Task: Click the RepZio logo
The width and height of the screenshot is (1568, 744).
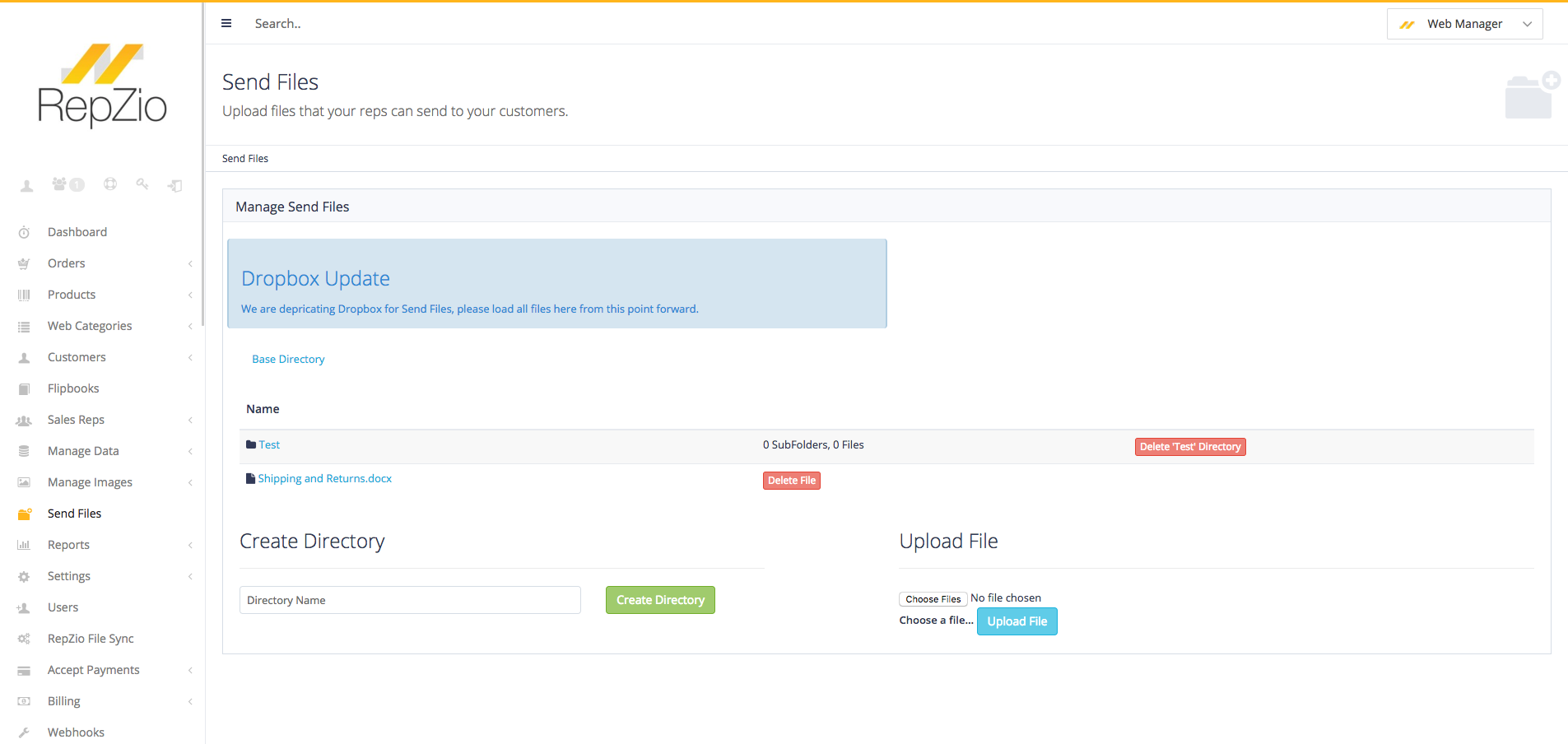Action: [103, 86]
